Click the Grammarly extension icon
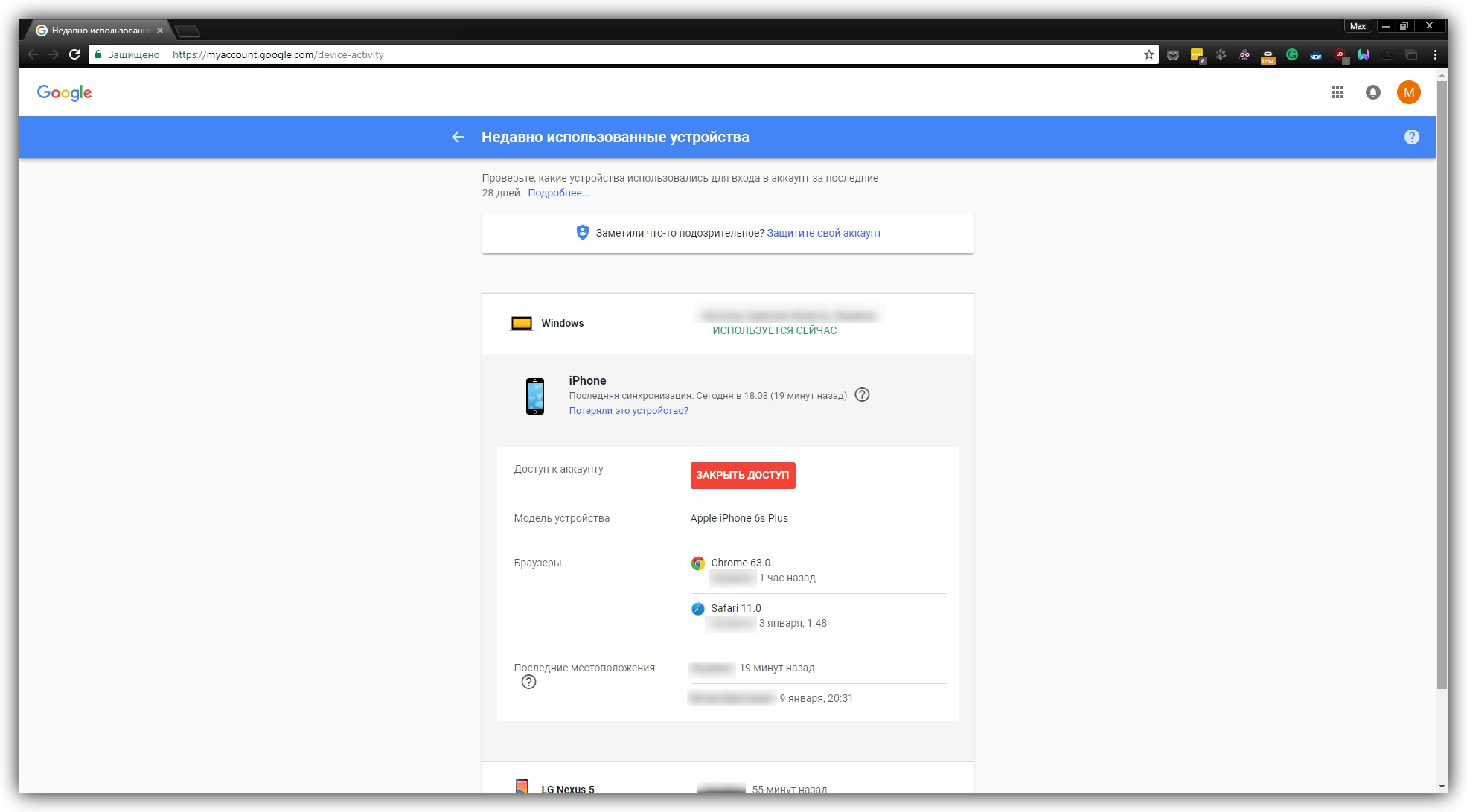 (x=1292, y=54)
